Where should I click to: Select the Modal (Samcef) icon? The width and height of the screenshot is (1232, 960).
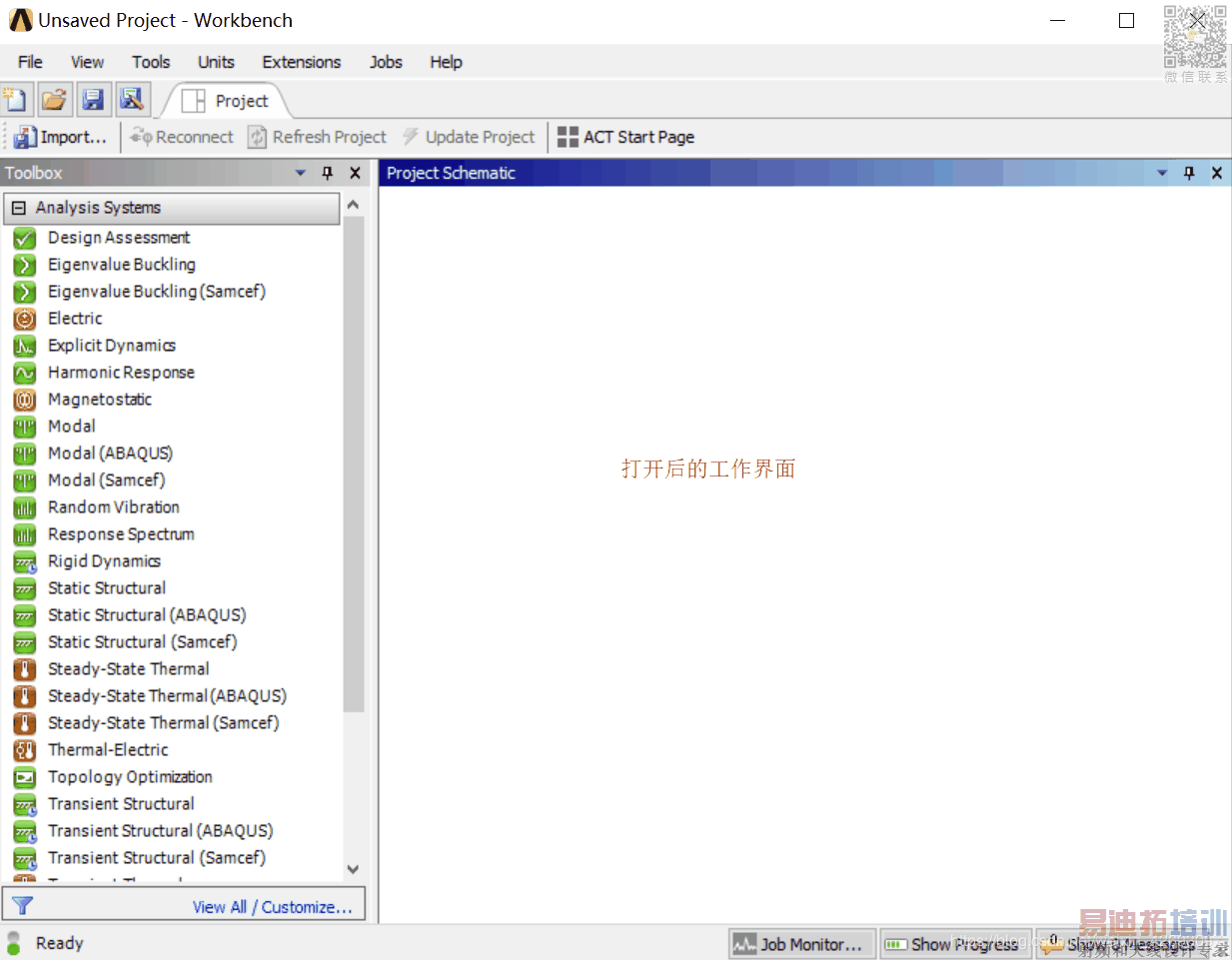[25, 480]
